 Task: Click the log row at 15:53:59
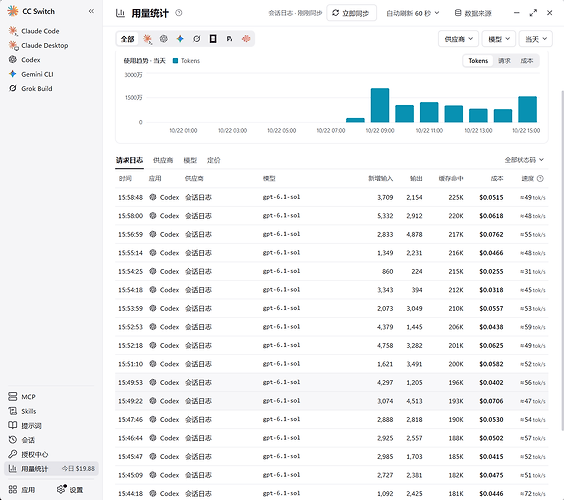point(332,308)
